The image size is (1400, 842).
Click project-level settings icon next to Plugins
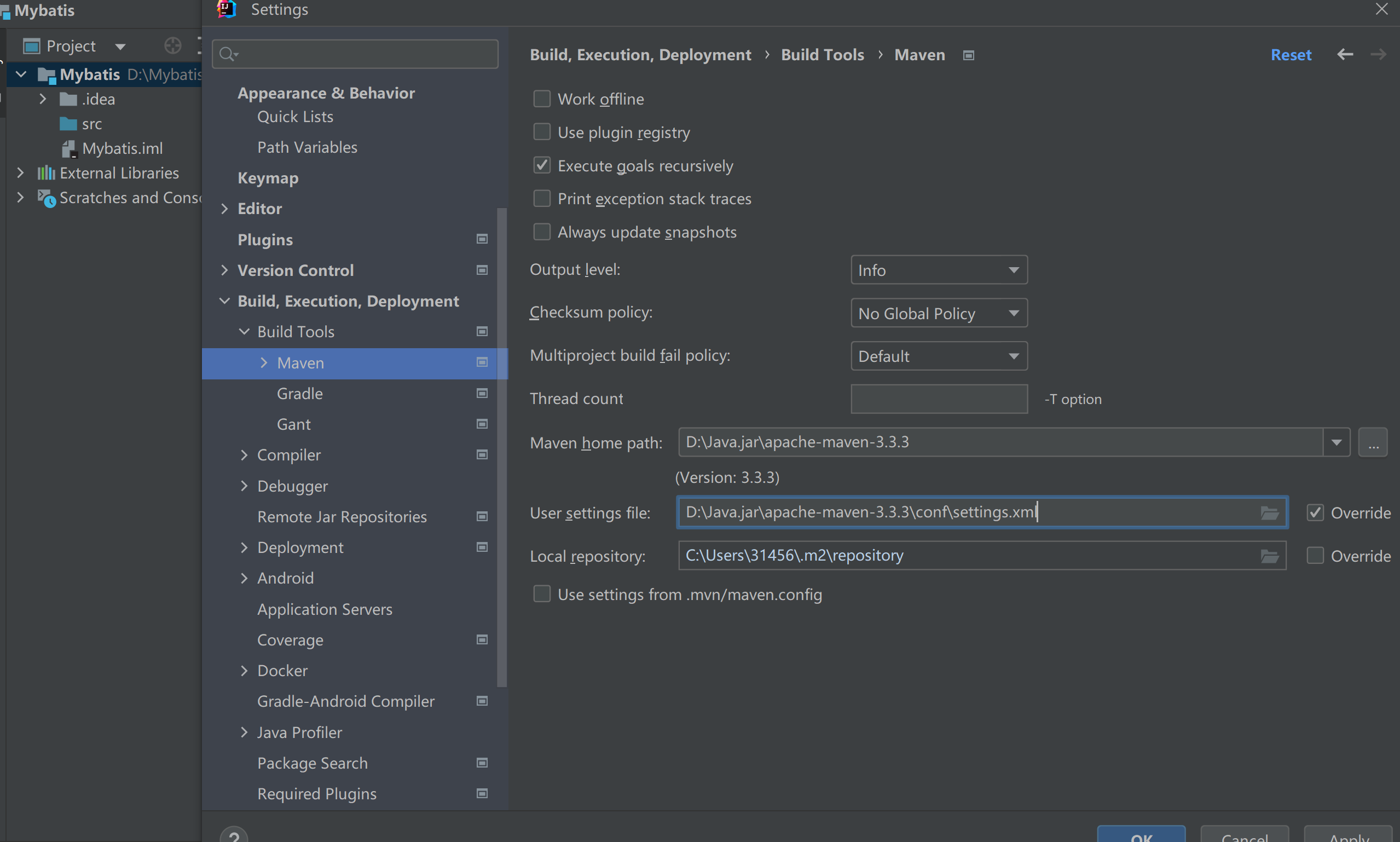coord(482,239)
